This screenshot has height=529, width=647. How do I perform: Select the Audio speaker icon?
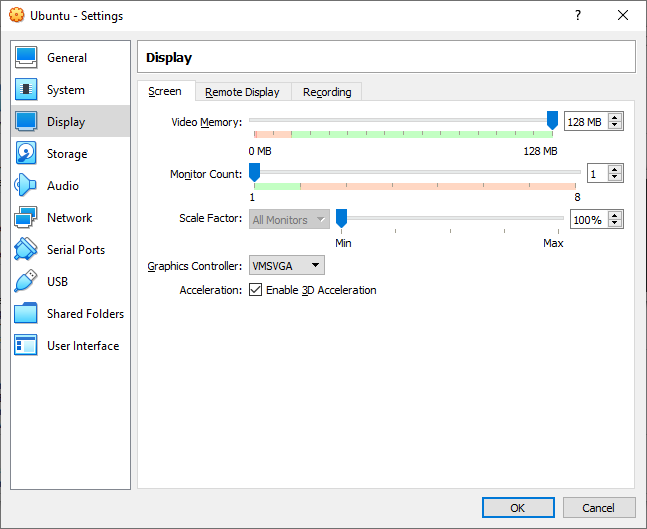click(x=26, y=185)
